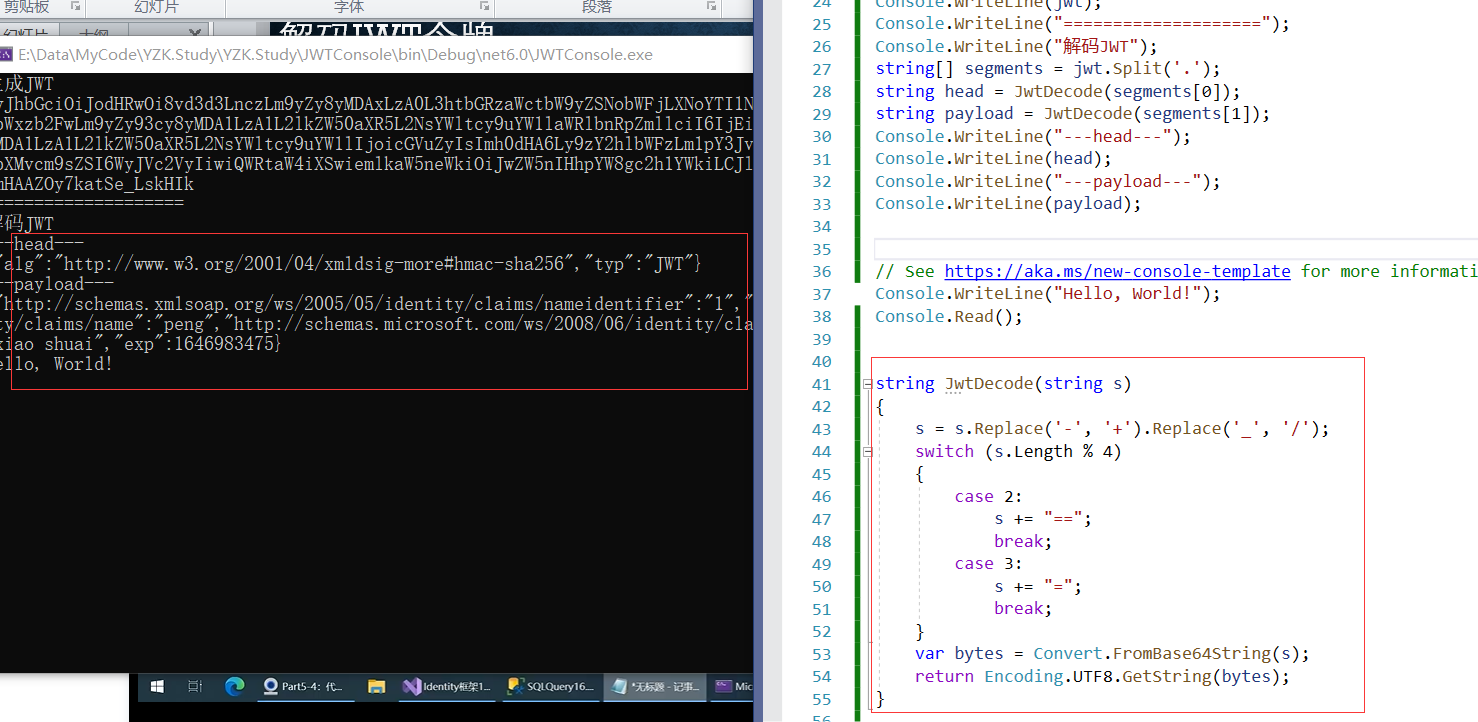Viewport: 1478px width, 722px height.
Task: Click the JWTConsole.exe title bar icon
Action: coord(6,54)
